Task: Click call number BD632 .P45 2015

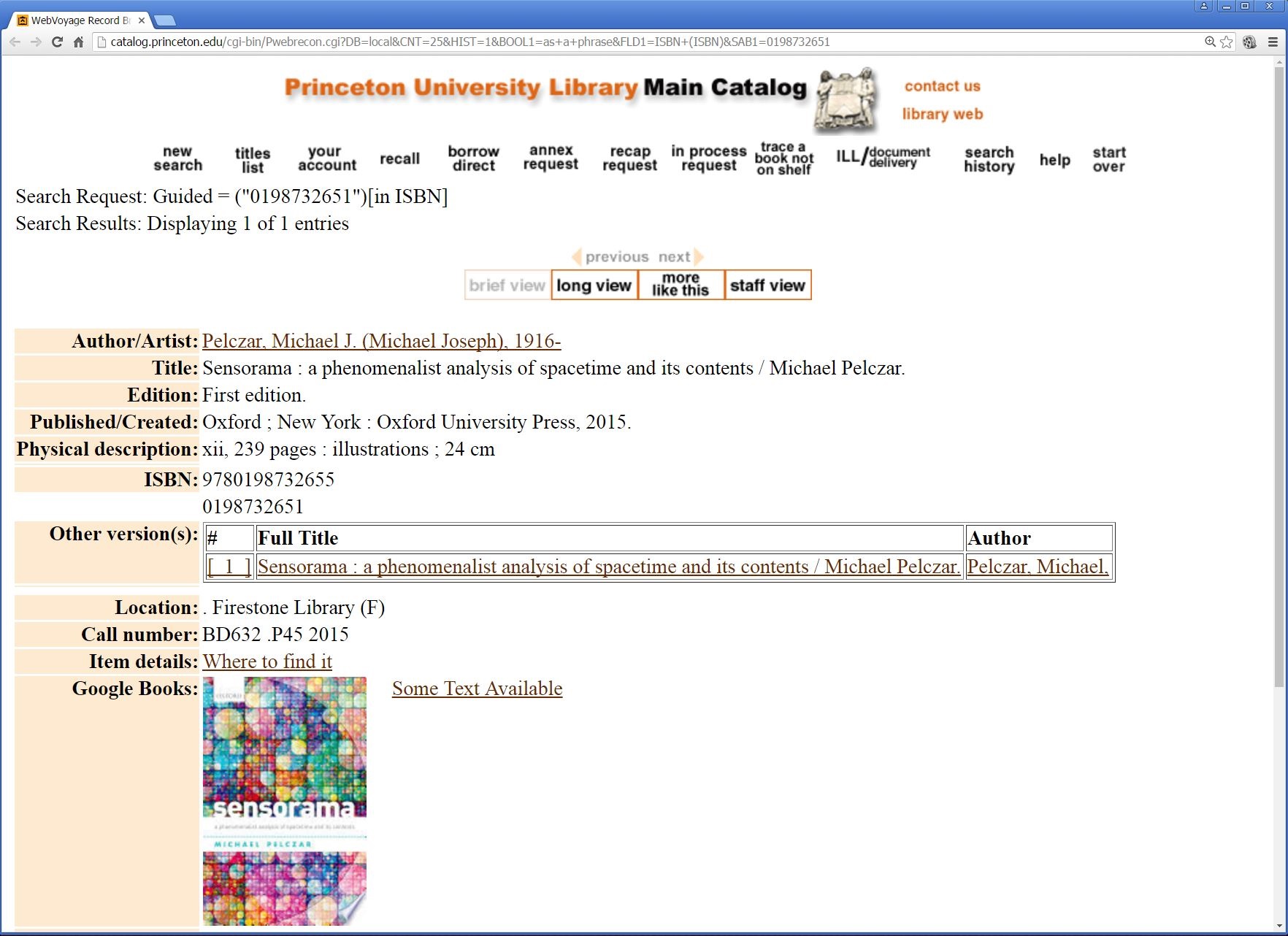Action: click(x=275, y=634)
